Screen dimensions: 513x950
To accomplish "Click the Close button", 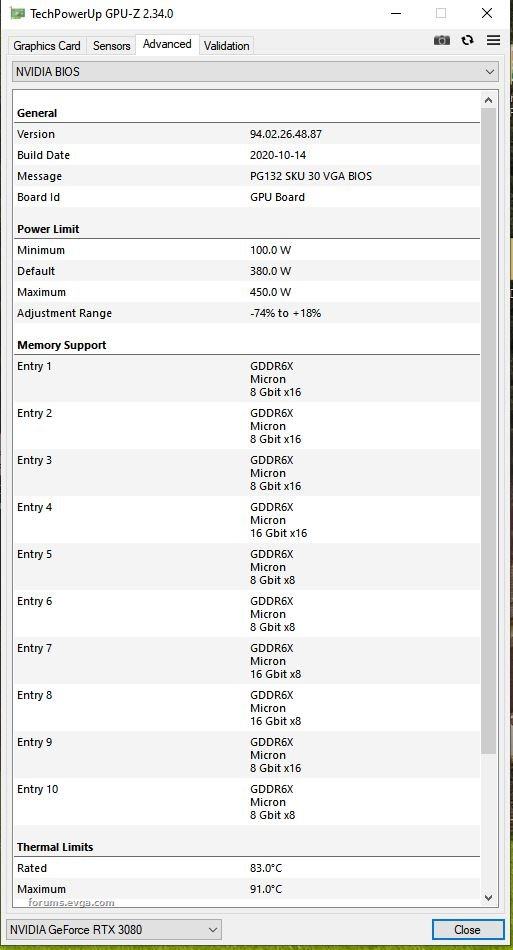I will point(468,929).
